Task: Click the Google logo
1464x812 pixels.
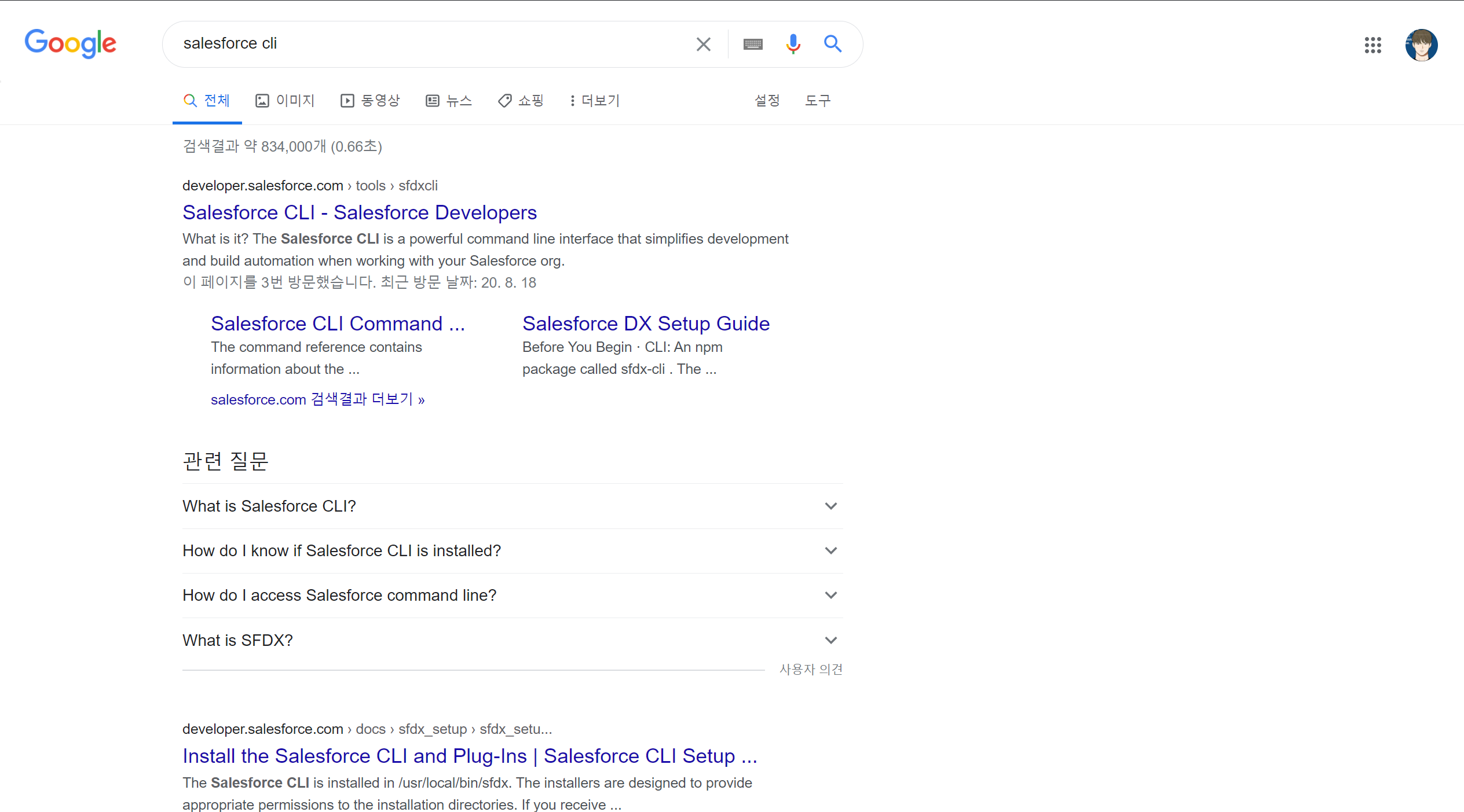Action: tap(70, 43)
